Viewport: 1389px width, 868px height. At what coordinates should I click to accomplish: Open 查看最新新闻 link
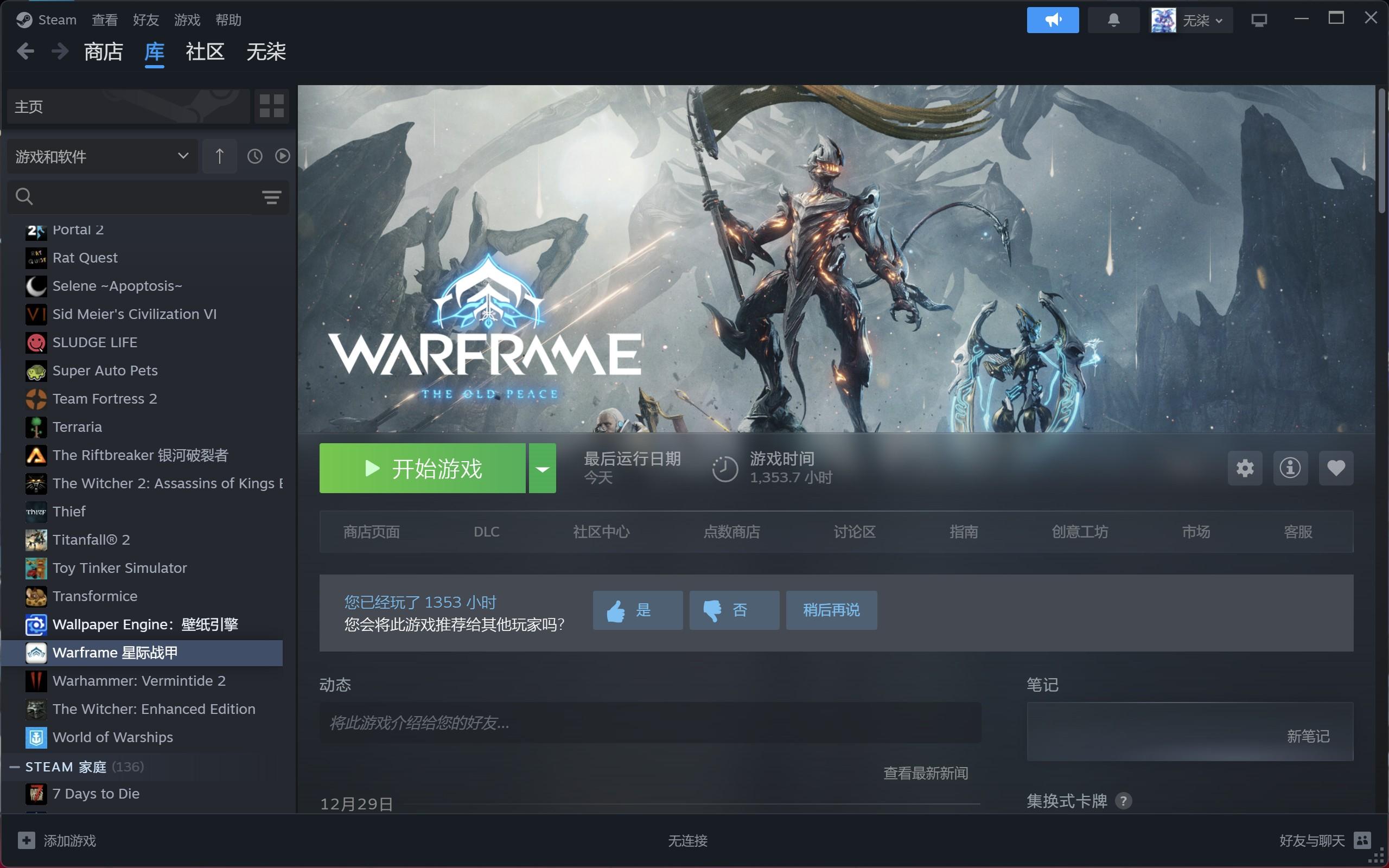point(925,773)
